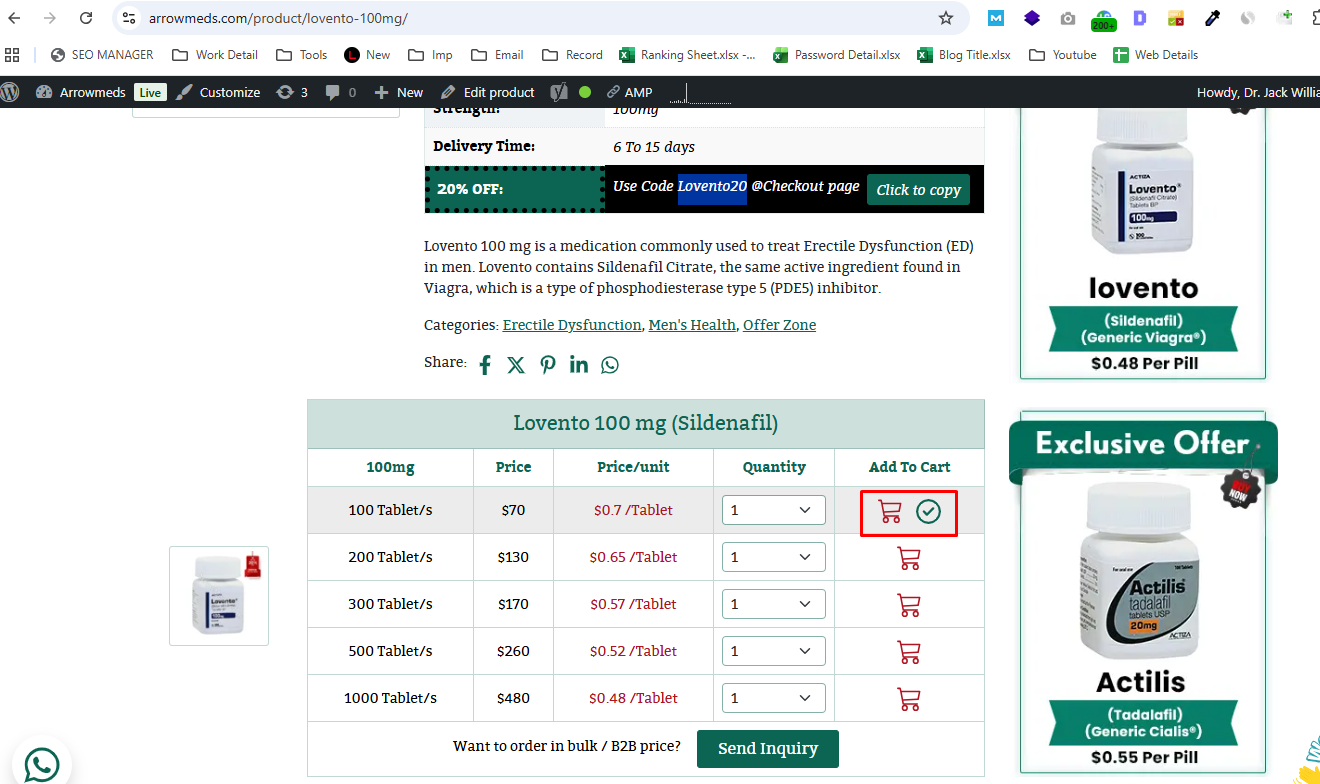Share on LinkedIn icon

point(579,364)
